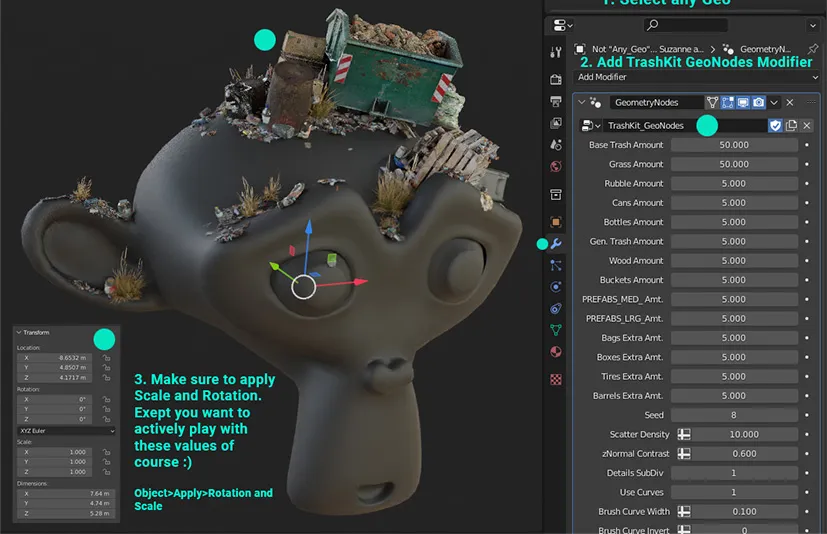Remove the GeometryNodes modifier
This screenshot has width=827, height=534.
pyautogui.click(x=790, y=102)
